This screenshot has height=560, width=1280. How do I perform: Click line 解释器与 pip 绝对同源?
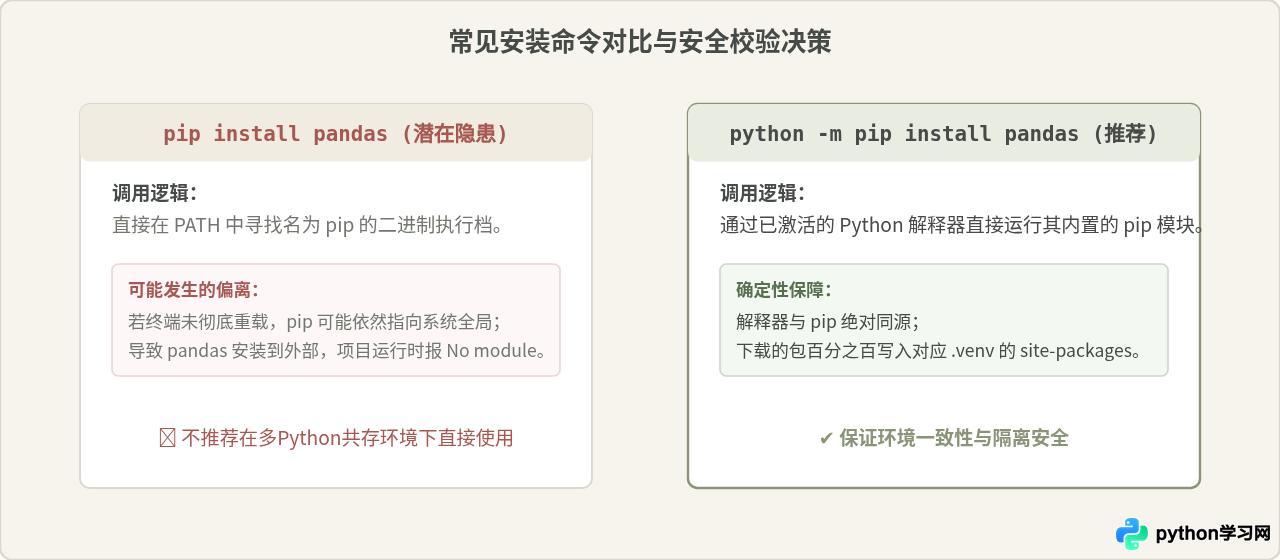pos(828,322)
